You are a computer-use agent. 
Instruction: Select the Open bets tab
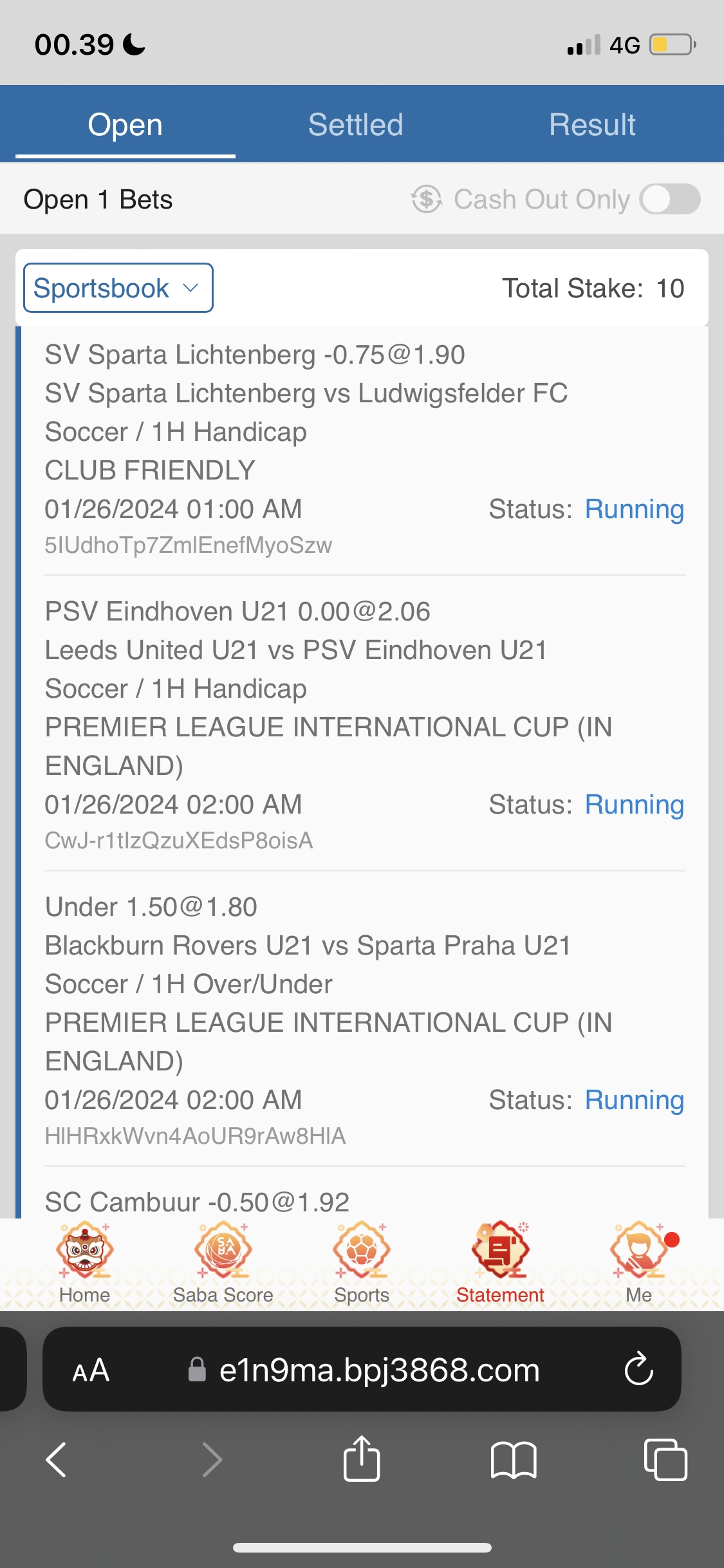[x=125, y=124]
